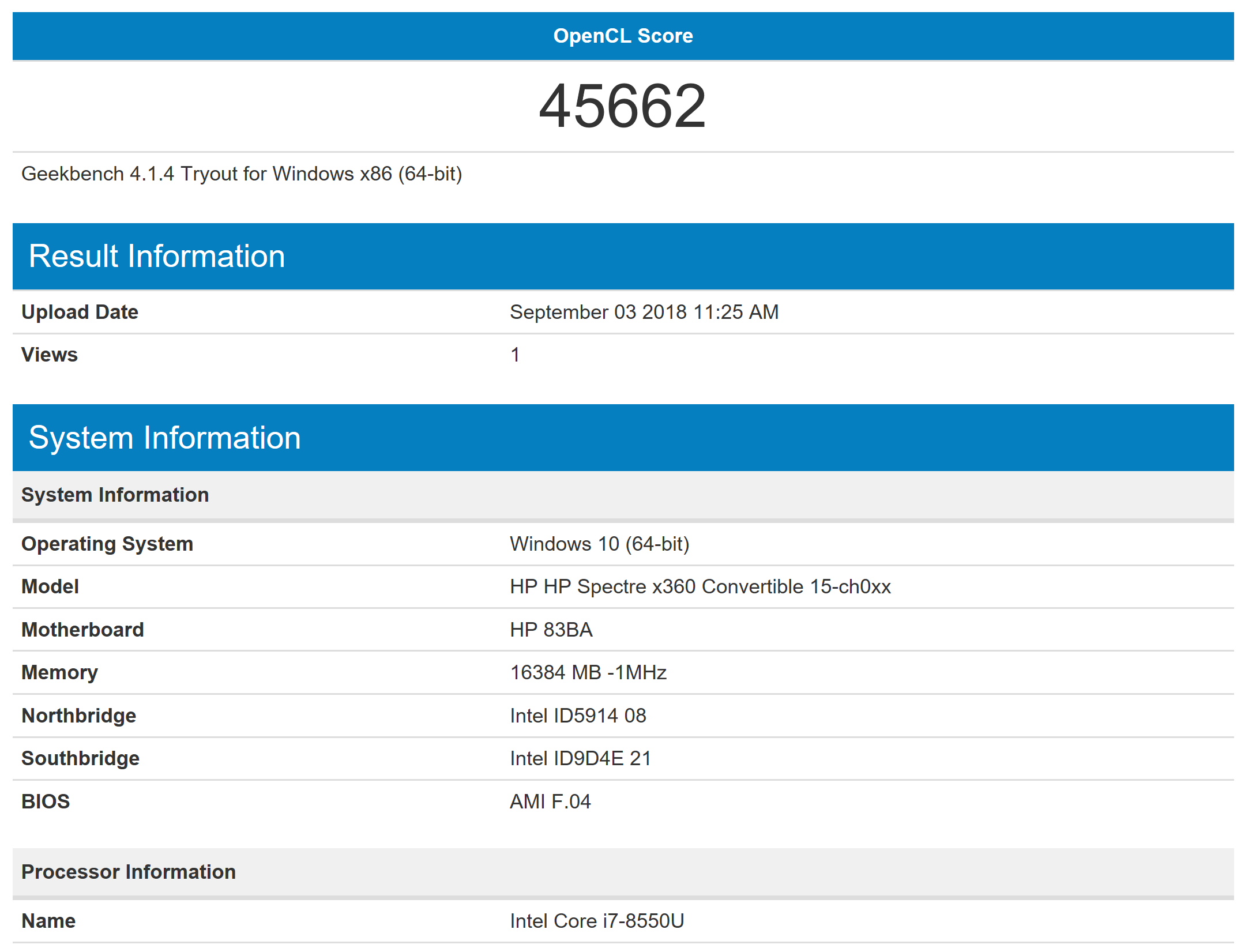The height and width of the screenshot is (952, 1256).
Task: Select the Intel ID9D4E 21 value
Action: 581,758
